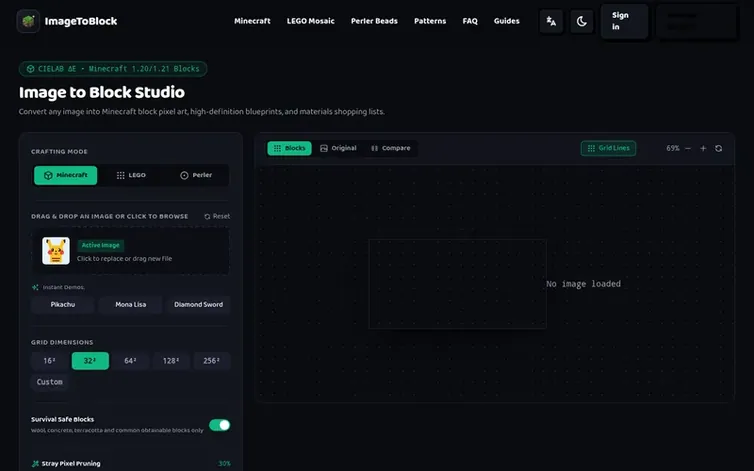Switch to the Original view tab

click(338, 148)
